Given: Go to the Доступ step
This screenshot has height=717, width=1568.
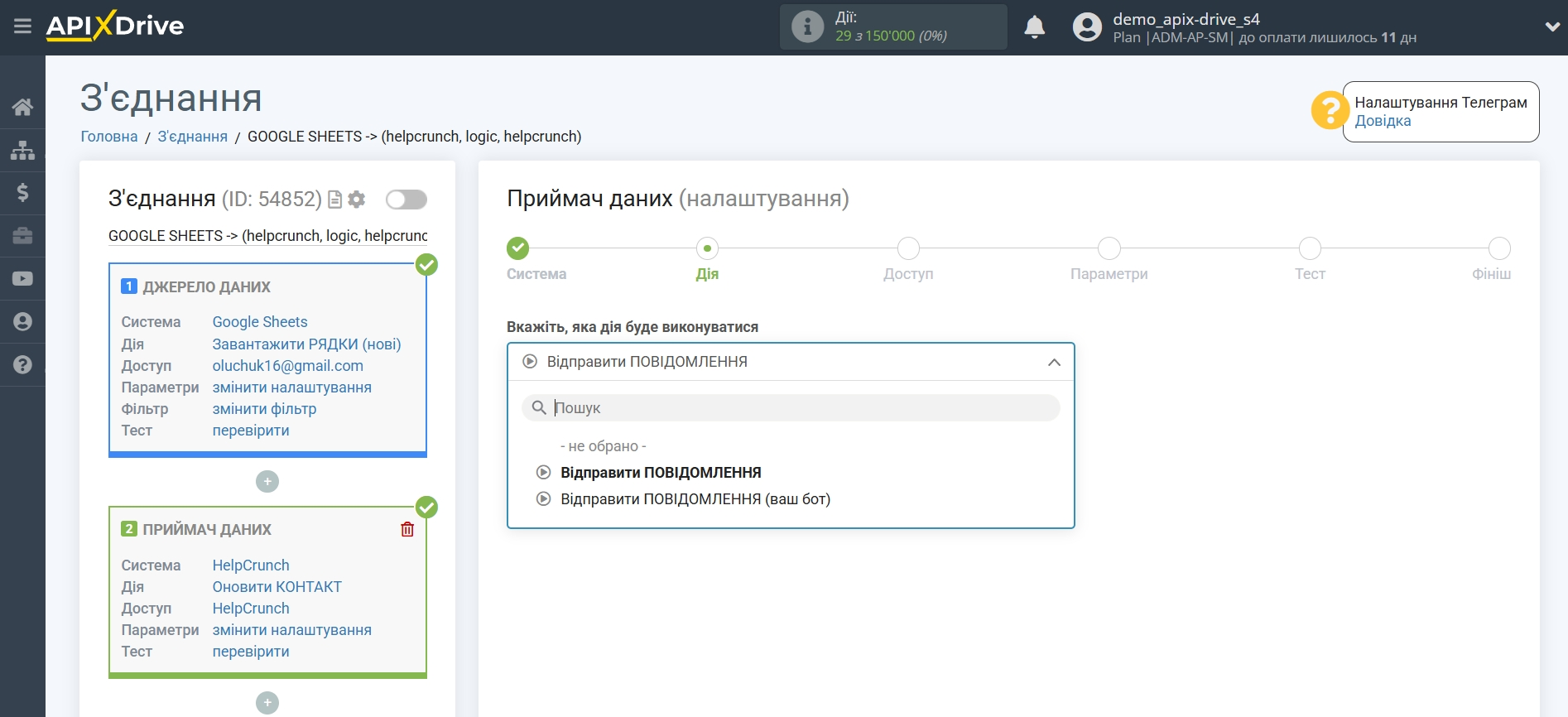Looking at the screenshot, I should [x=908, y=248].
